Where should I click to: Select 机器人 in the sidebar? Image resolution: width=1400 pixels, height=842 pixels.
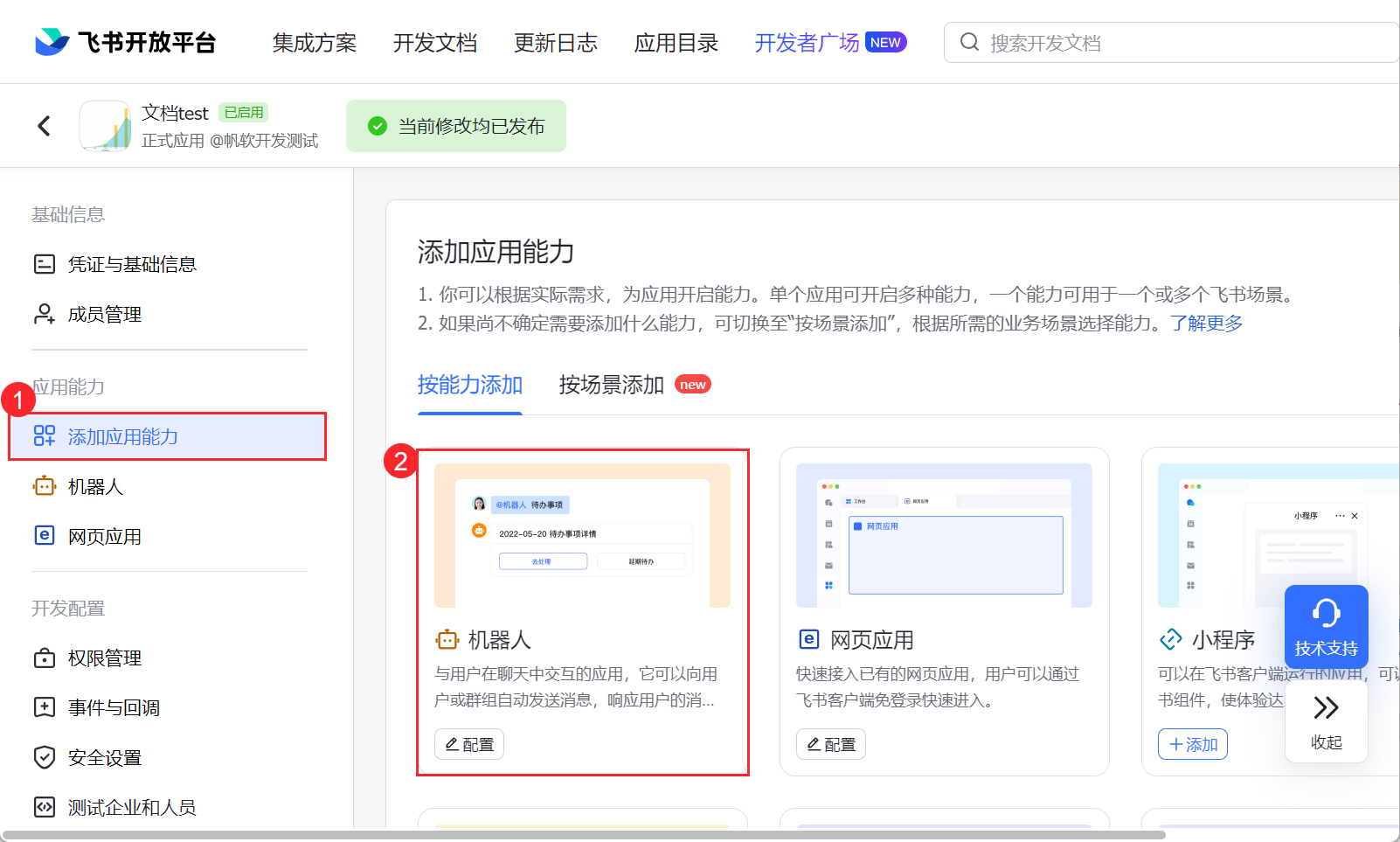tap(96, 486)
